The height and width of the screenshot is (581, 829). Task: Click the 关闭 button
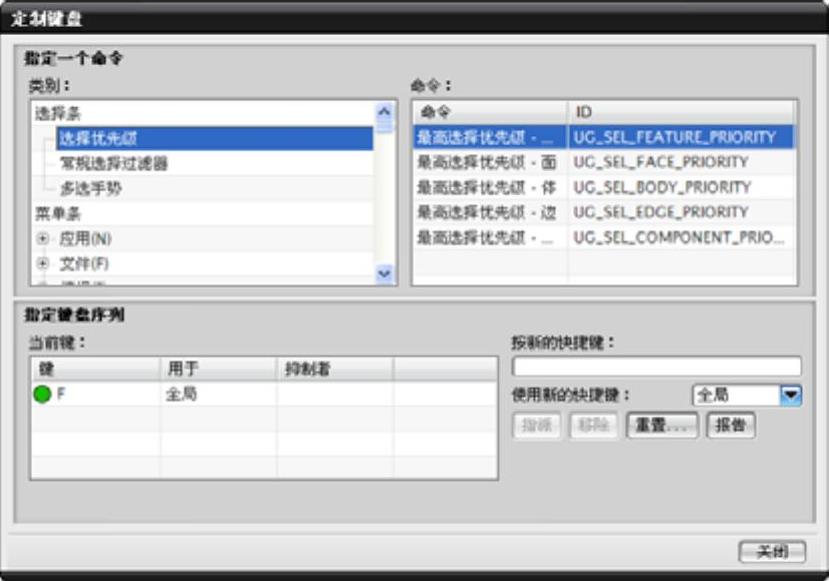coord(772,551)
